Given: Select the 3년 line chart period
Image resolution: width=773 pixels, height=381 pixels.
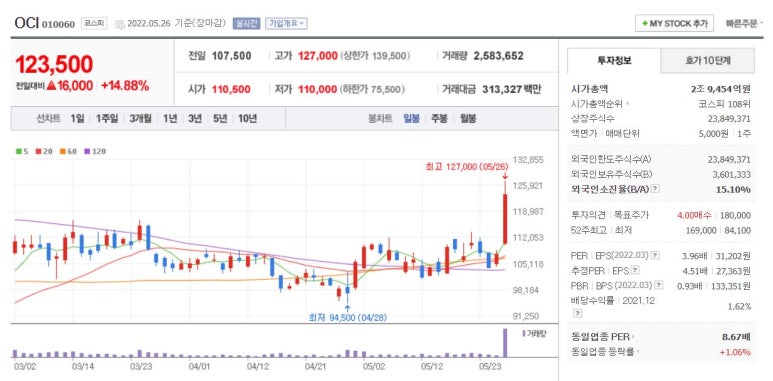Looking at the screenshot, I should (x=195, y=118).
